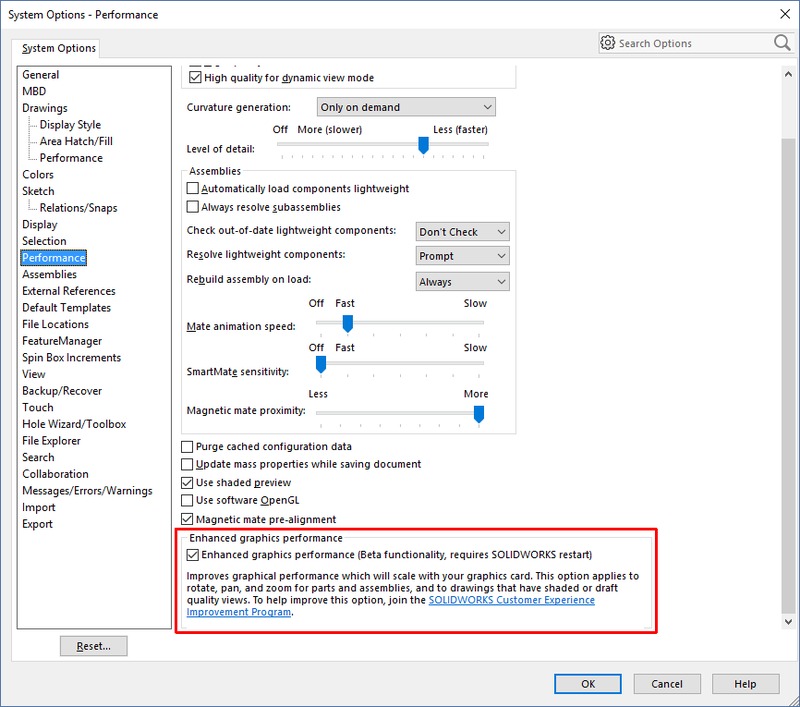Open SOLIDWORKS Customer Experience Improvement Program link
The height and width of the screenshot is (707, 800).
[511, 600]
